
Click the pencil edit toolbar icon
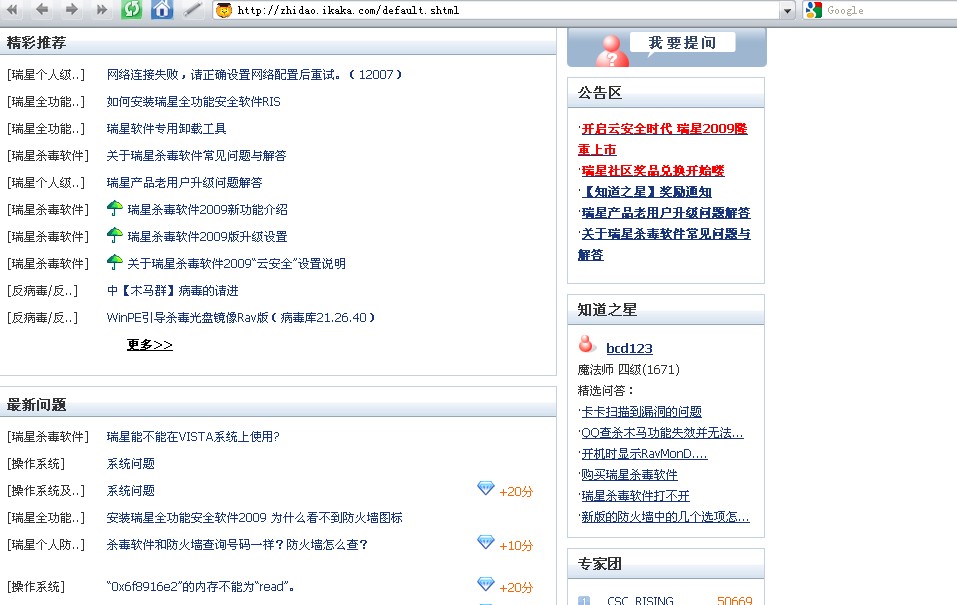(192, 9)
